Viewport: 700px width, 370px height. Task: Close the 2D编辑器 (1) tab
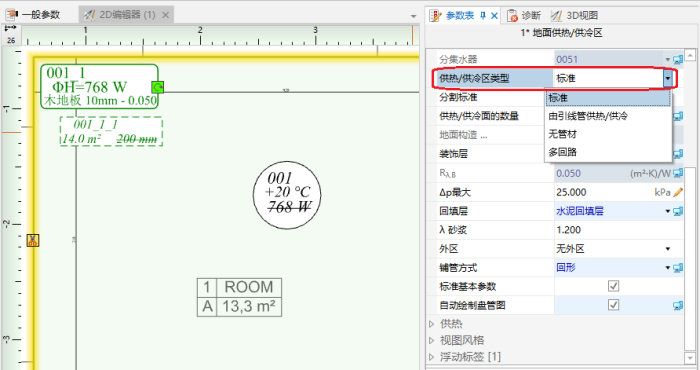[x=165, y=15]
